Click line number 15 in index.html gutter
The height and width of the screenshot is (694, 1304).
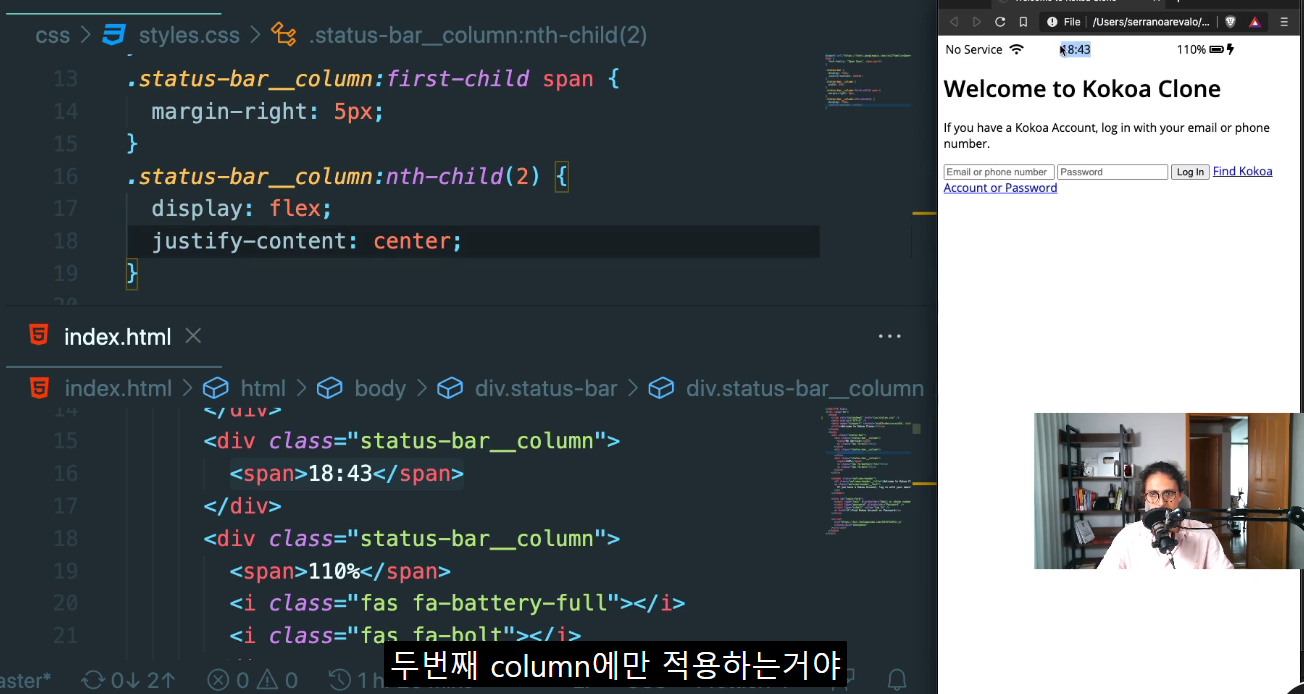coord(65,440)
